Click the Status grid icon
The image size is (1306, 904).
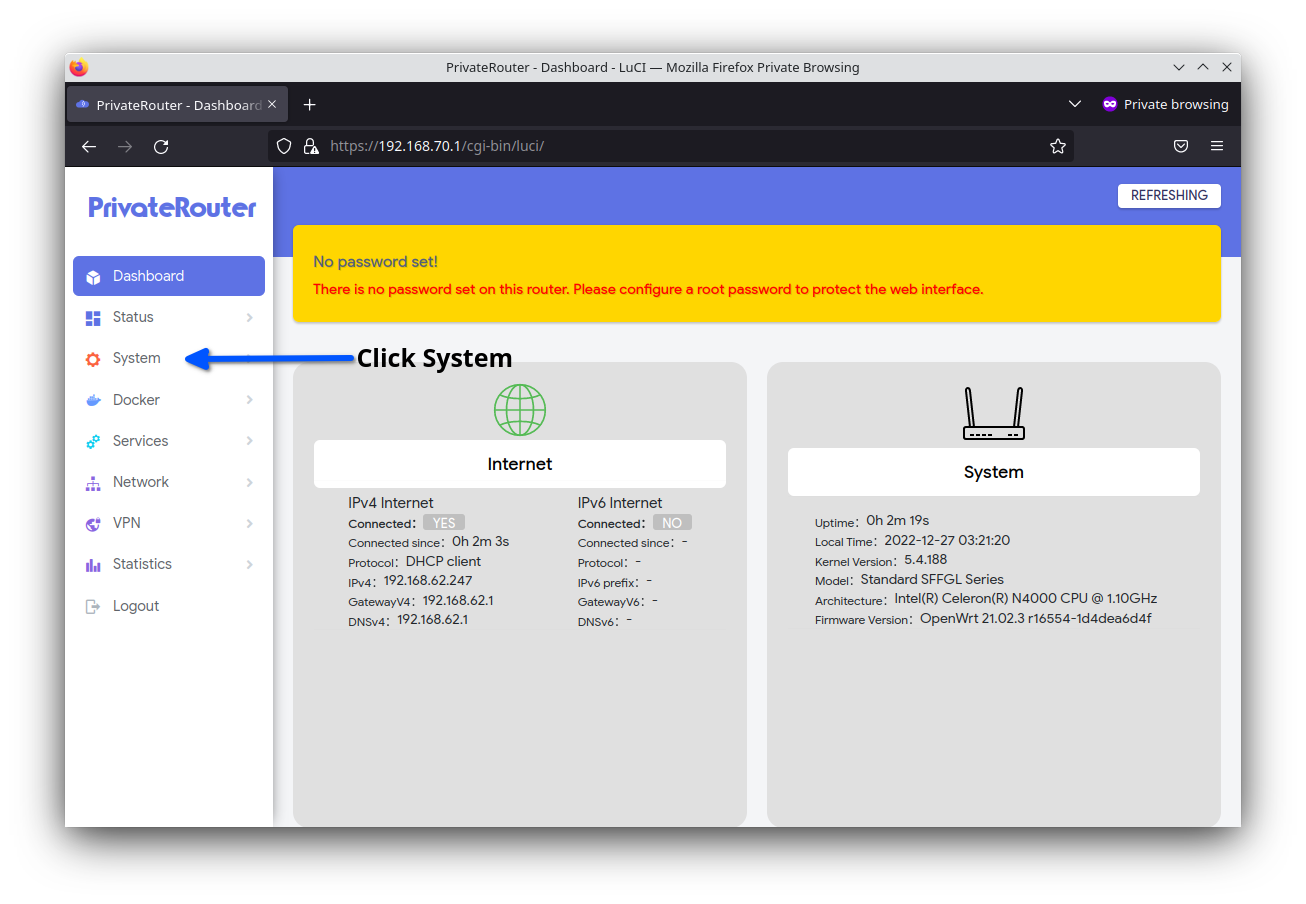[93, 318]
